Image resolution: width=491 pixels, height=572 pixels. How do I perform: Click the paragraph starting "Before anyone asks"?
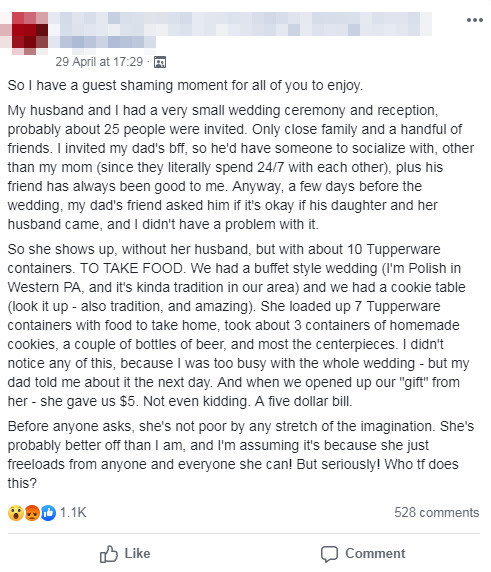pyautogui.click(x=241, y=455)
